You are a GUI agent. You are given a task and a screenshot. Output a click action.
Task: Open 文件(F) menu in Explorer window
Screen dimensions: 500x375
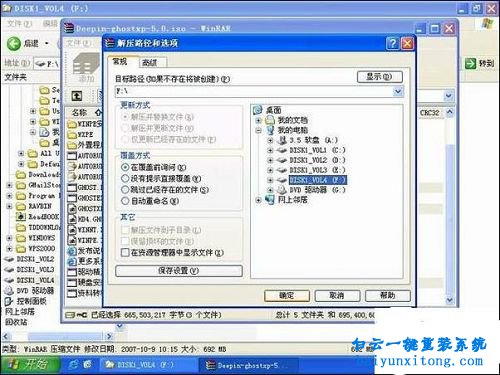pos(20,23)
